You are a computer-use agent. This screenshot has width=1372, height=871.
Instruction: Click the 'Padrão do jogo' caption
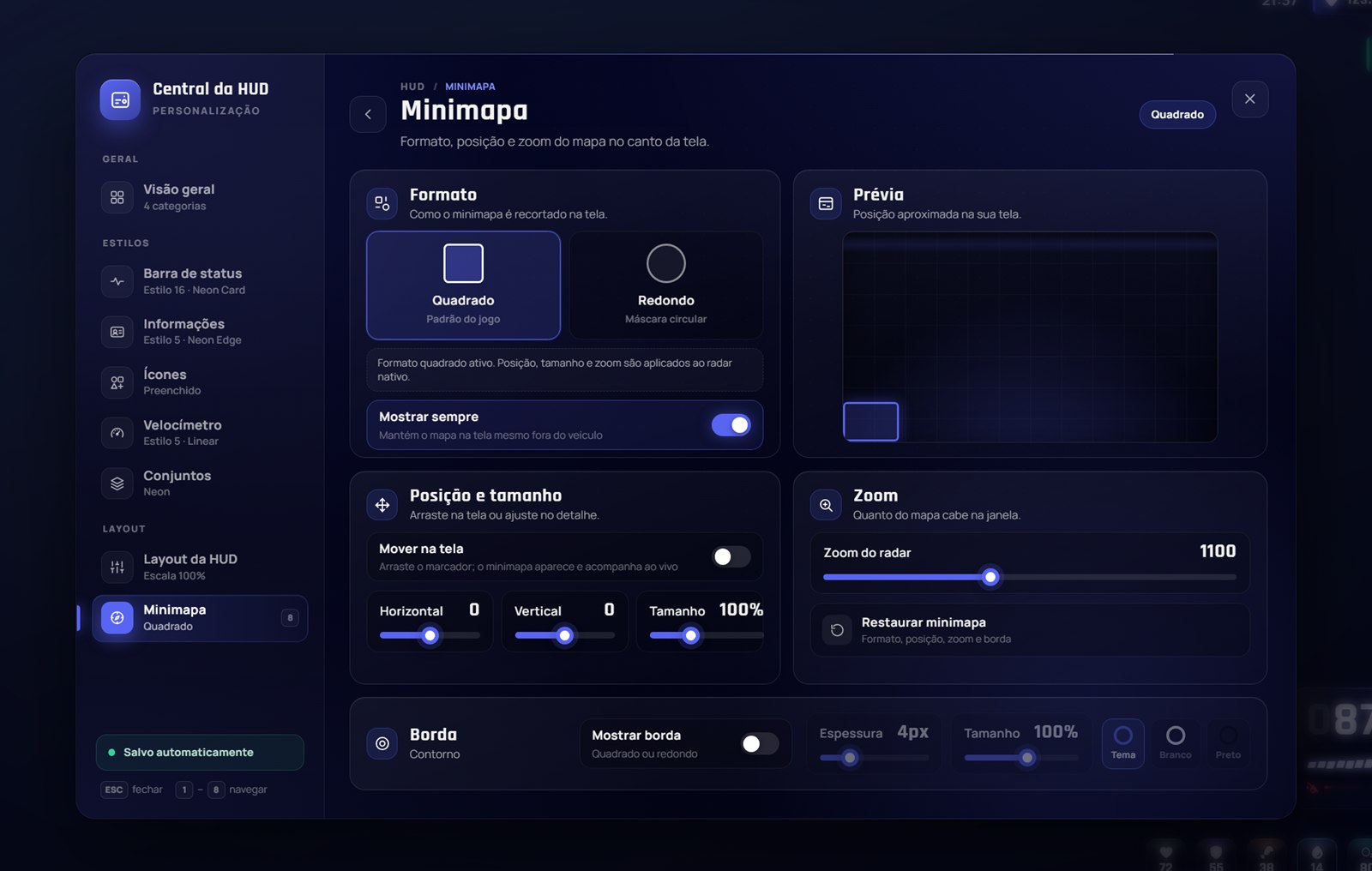point(463,319)
